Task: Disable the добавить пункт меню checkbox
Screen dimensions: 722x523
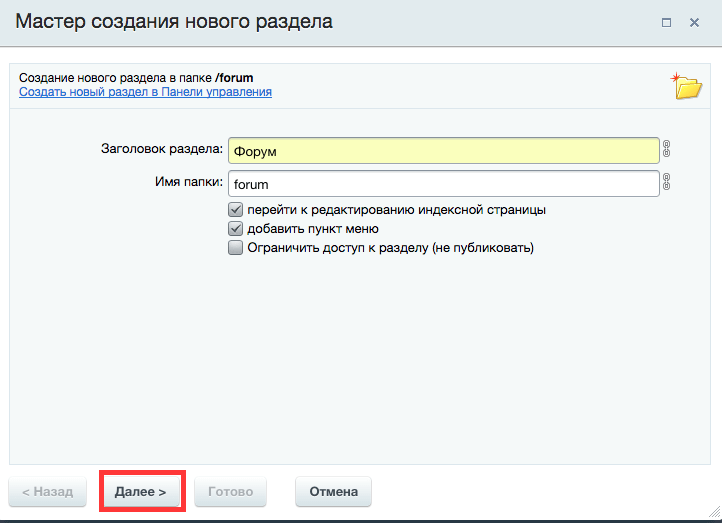Action: click(236, 229)
